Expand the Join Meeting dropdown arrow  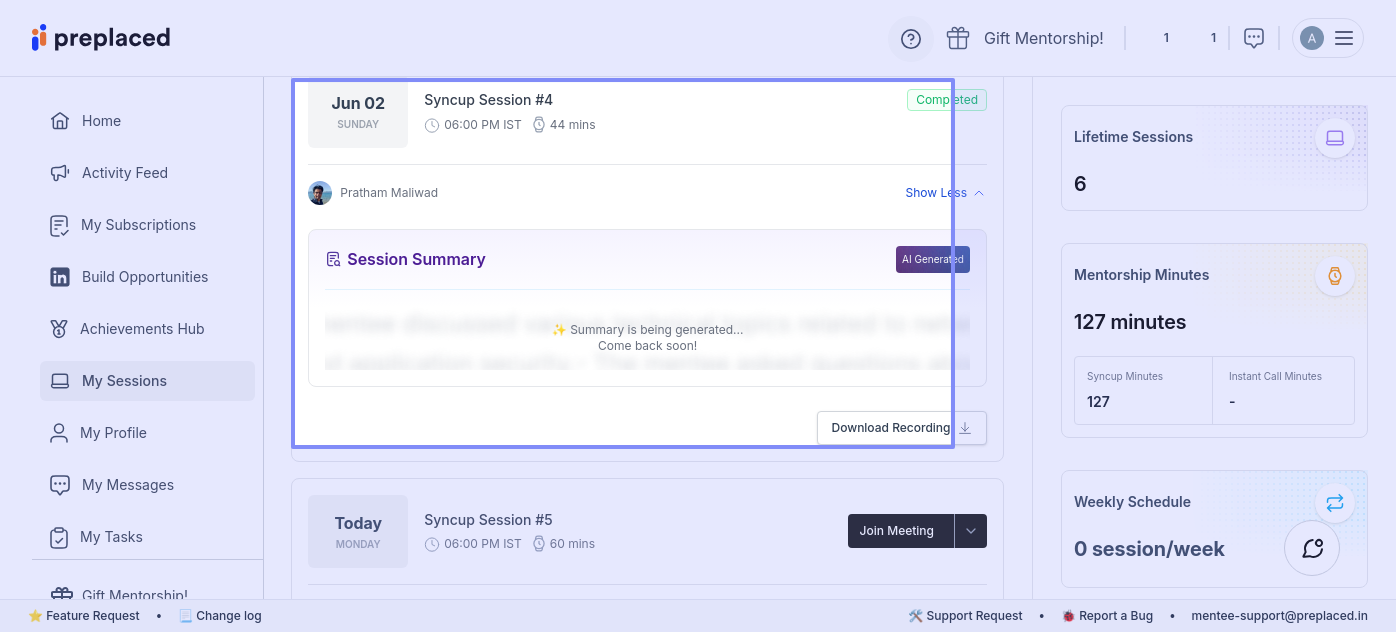971,531
